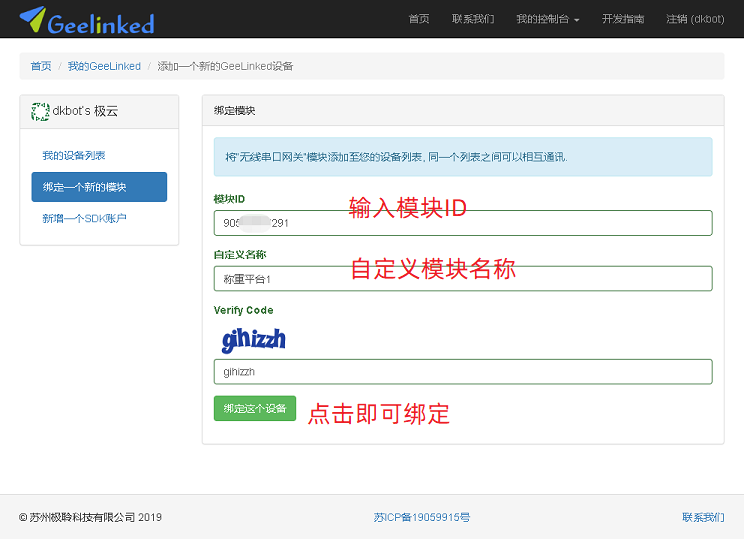The height and width of the screenshot is (539, 744).
Task: Click the gihizzh captcha image
Action: (253, 340)
